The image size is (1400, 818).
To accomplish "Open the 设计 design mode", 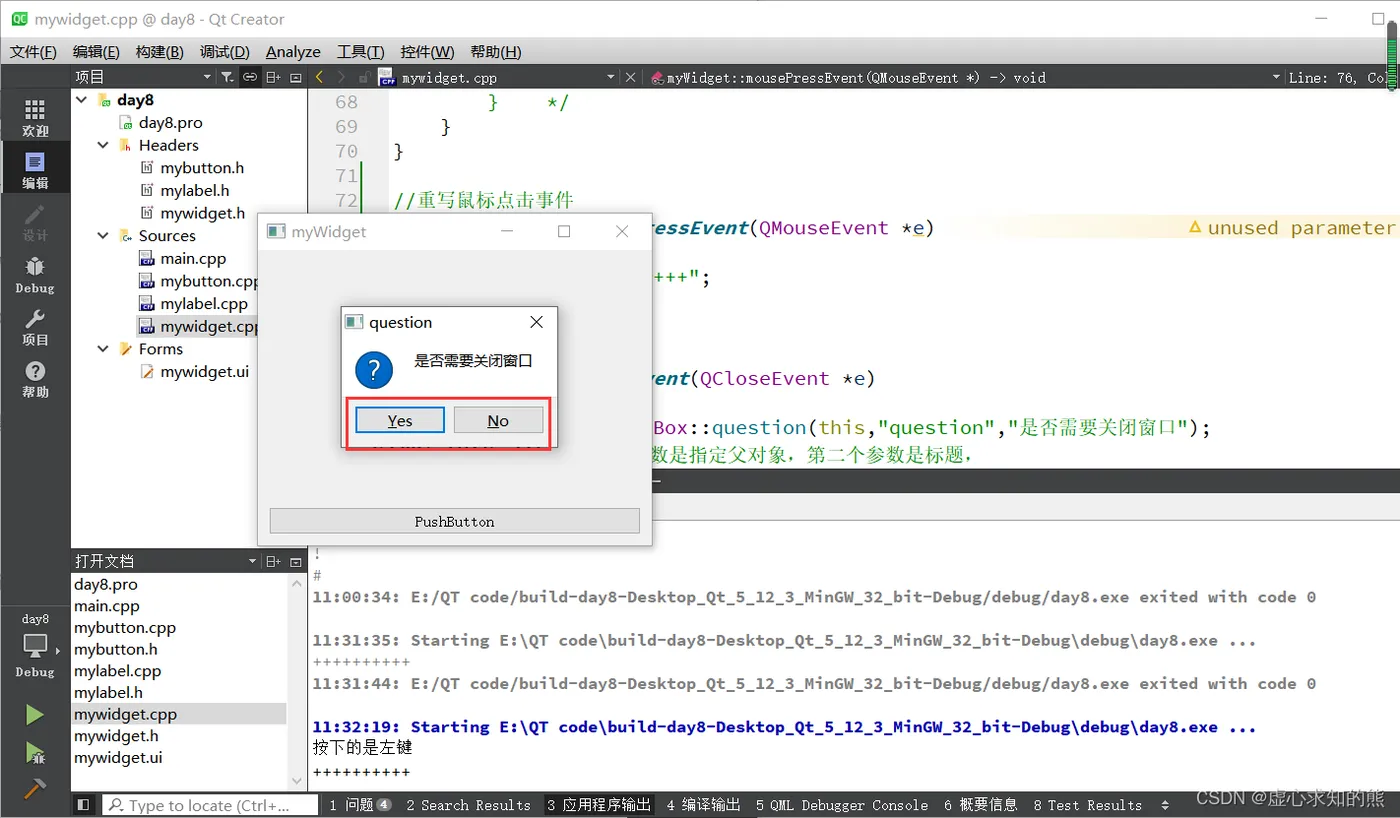I will pos(35,222).
